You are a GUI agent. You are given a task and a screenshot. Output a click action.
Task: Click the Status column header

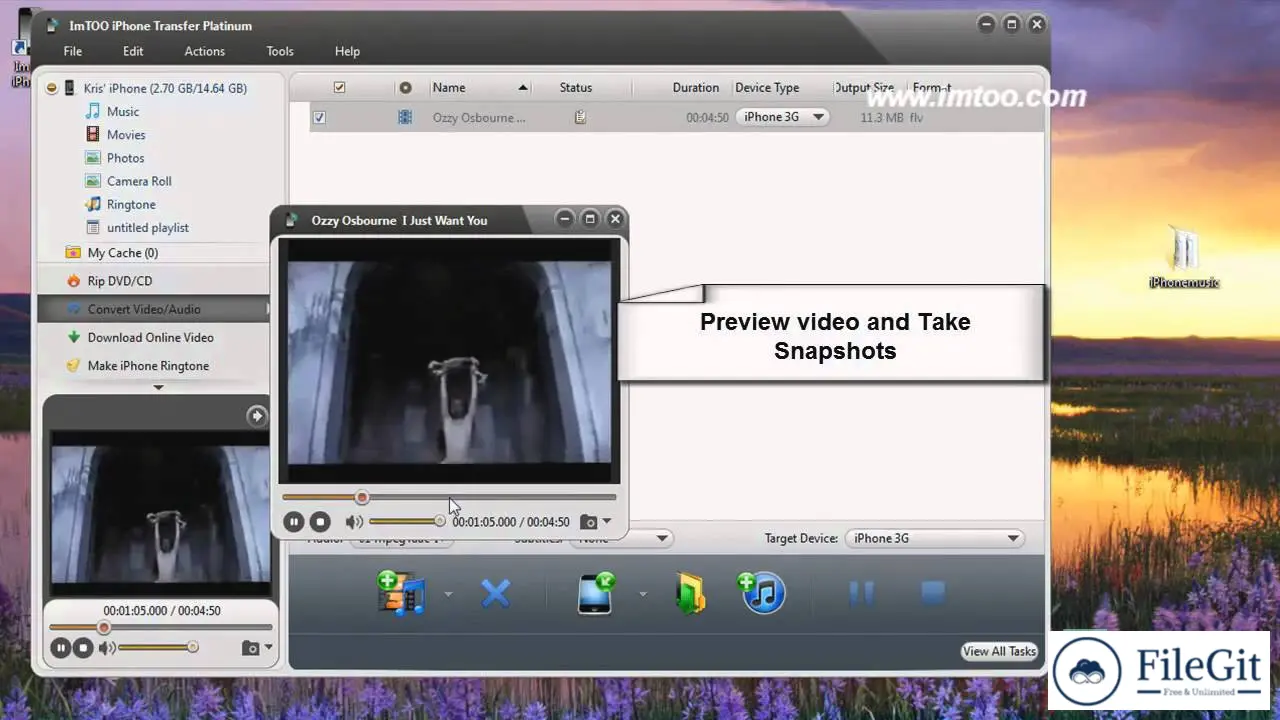(576, 87)
